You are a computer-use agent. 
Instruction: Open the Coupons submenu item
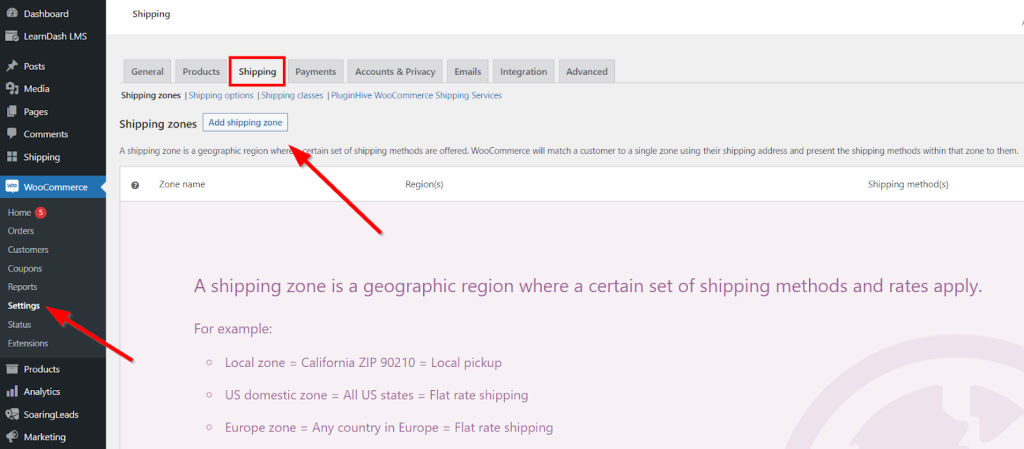(x=25, y=268)
